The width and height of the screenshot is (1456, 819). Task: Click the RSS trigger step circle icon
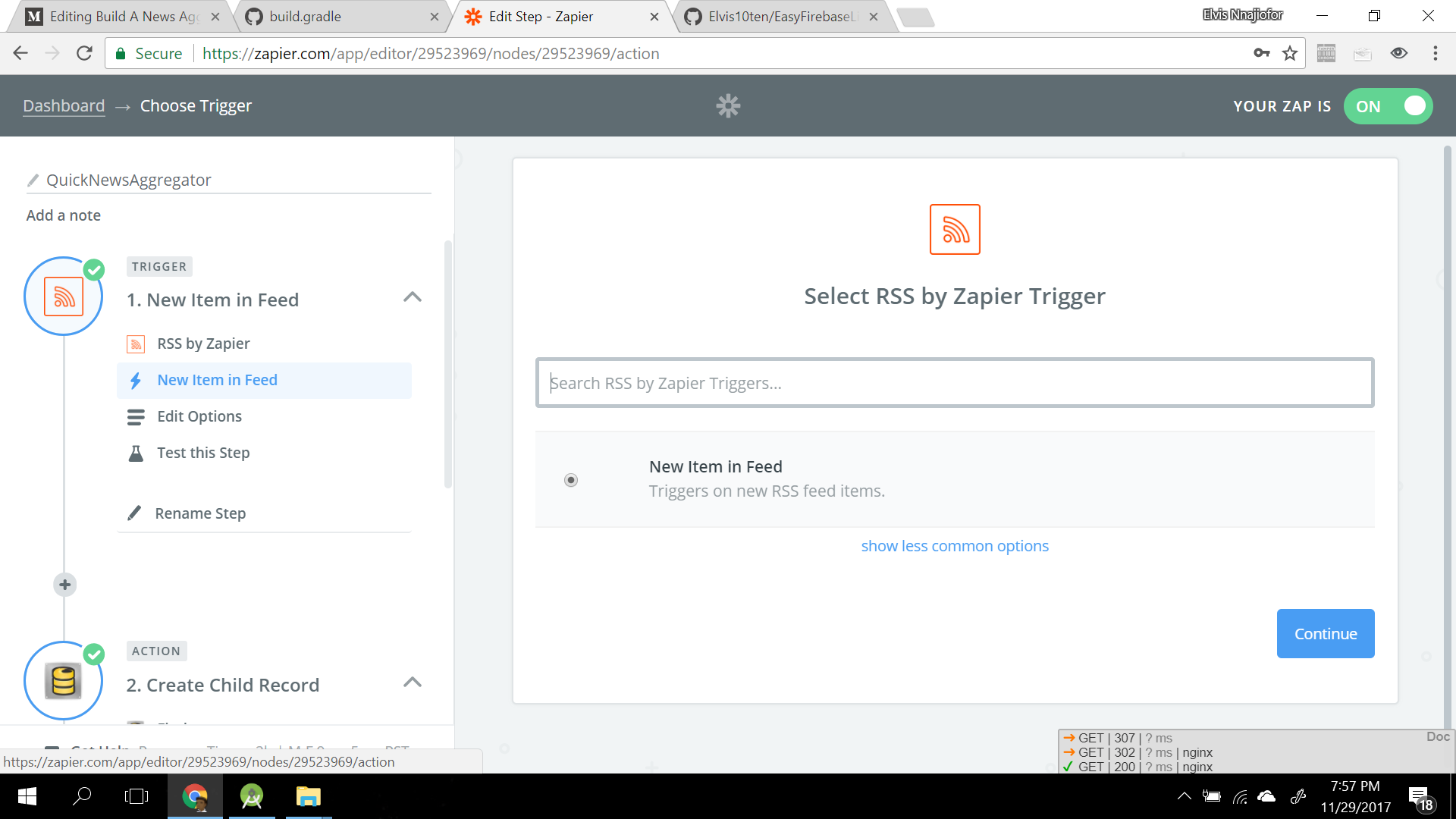coord(64,297)
